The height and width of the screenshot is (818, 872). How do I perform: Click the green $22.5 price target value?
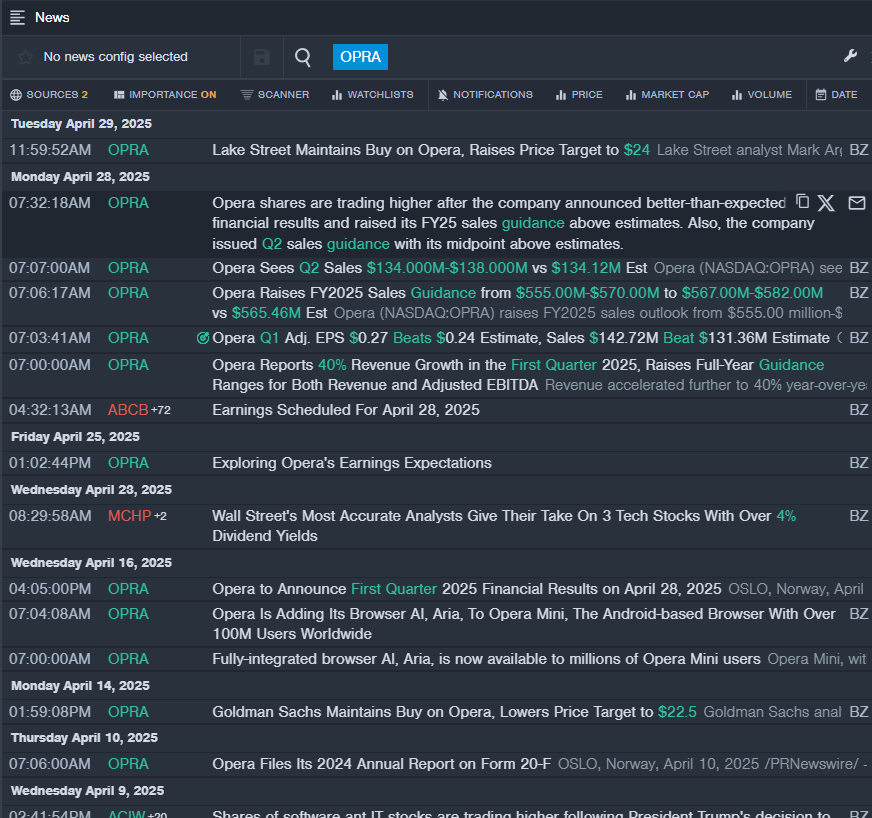click(x=677, y=712)
